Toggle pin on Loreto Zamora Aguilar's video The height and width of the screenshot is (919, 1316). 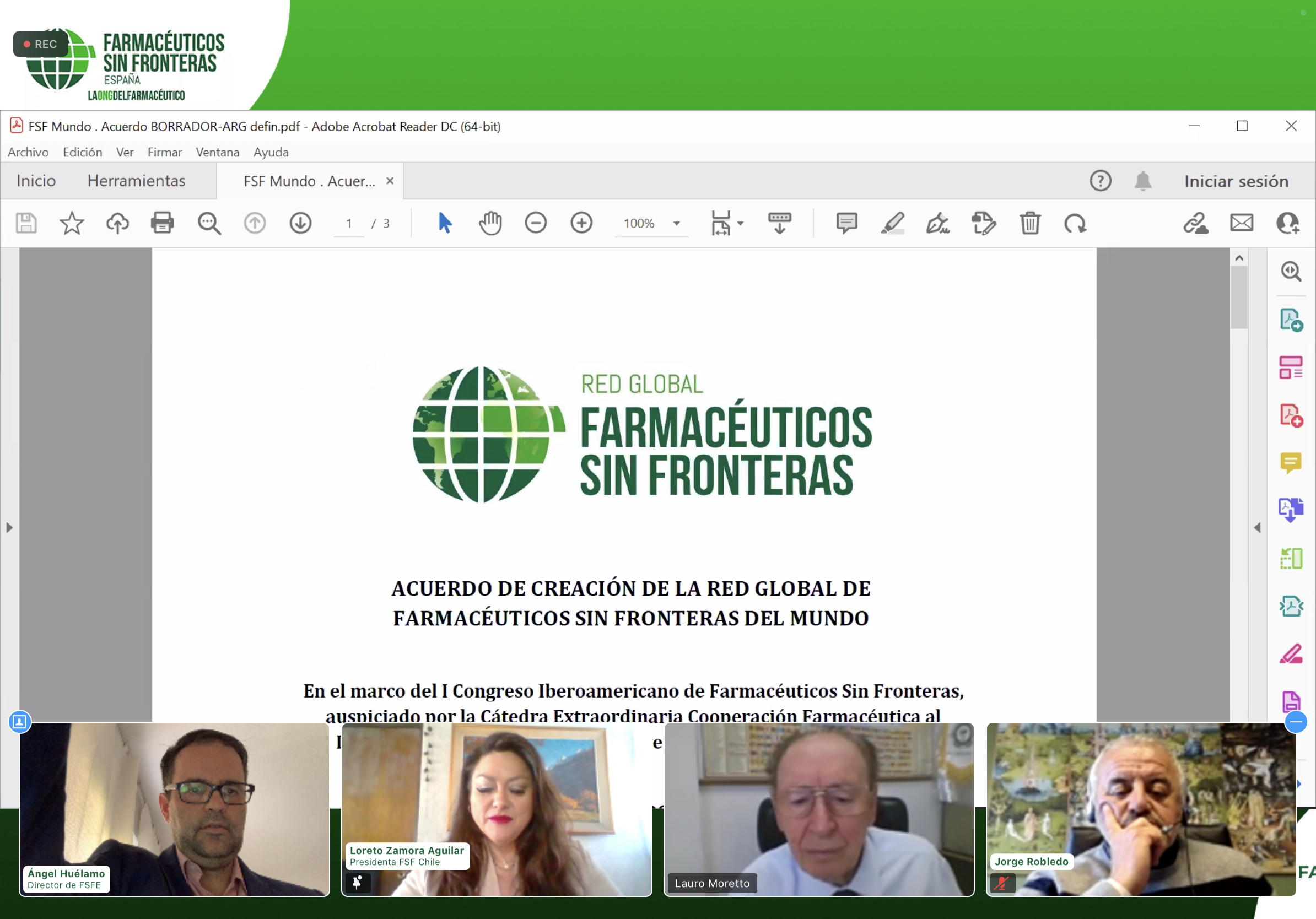pos(357,882)
